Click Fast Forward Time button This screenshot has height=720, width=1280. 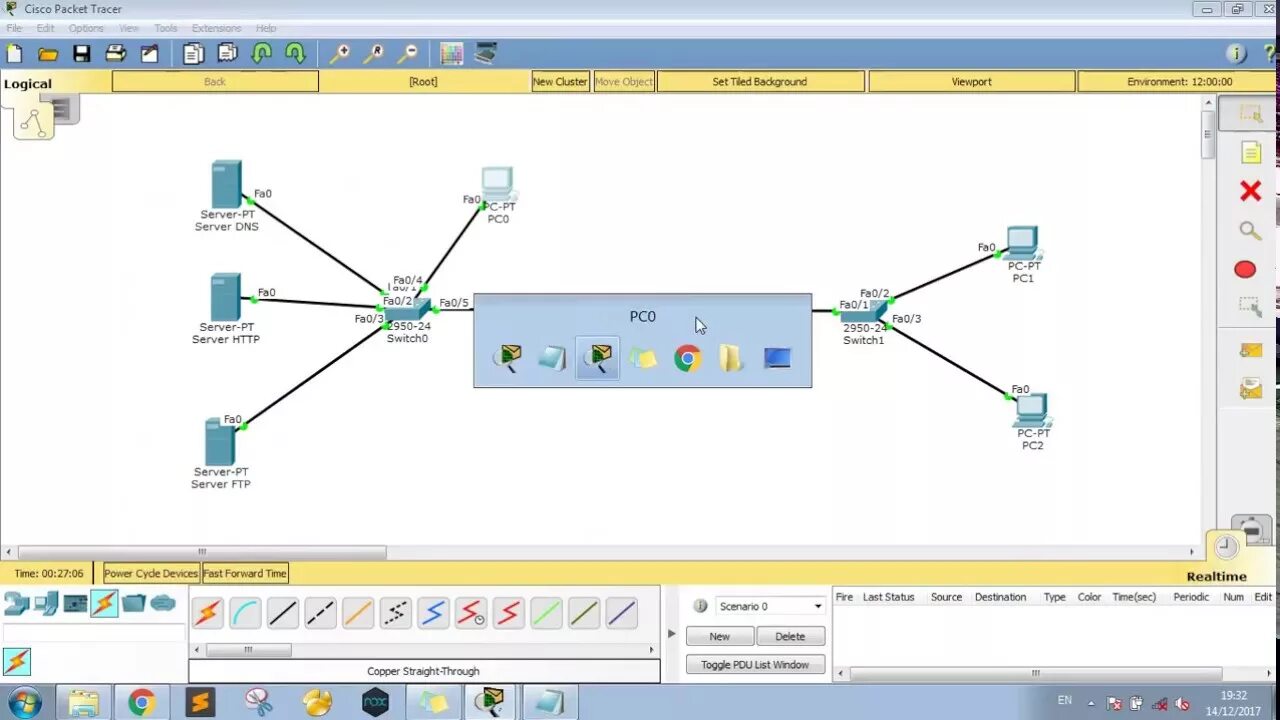tap(245, 573)
